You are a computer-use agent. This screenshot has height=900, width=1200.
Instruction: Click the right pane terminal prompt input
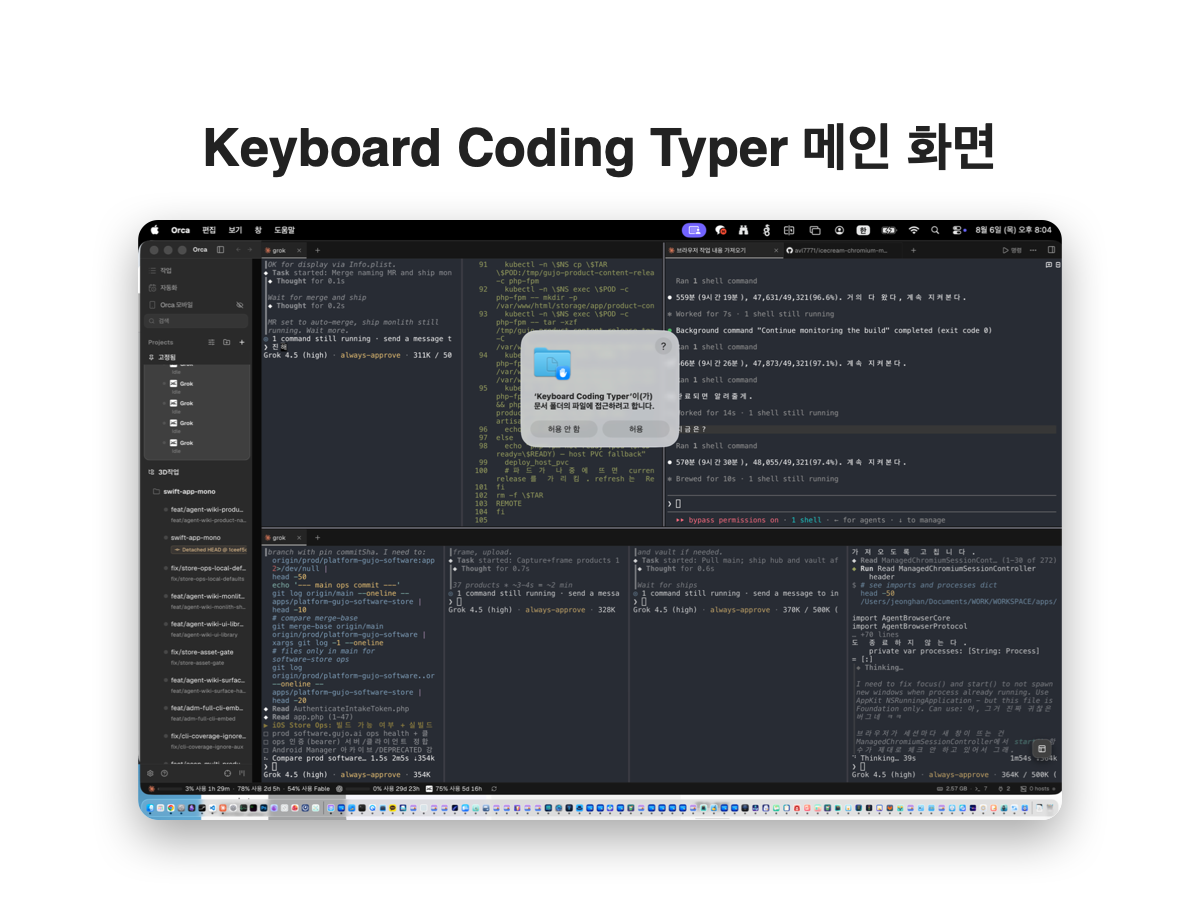click(x=861, y=503)
